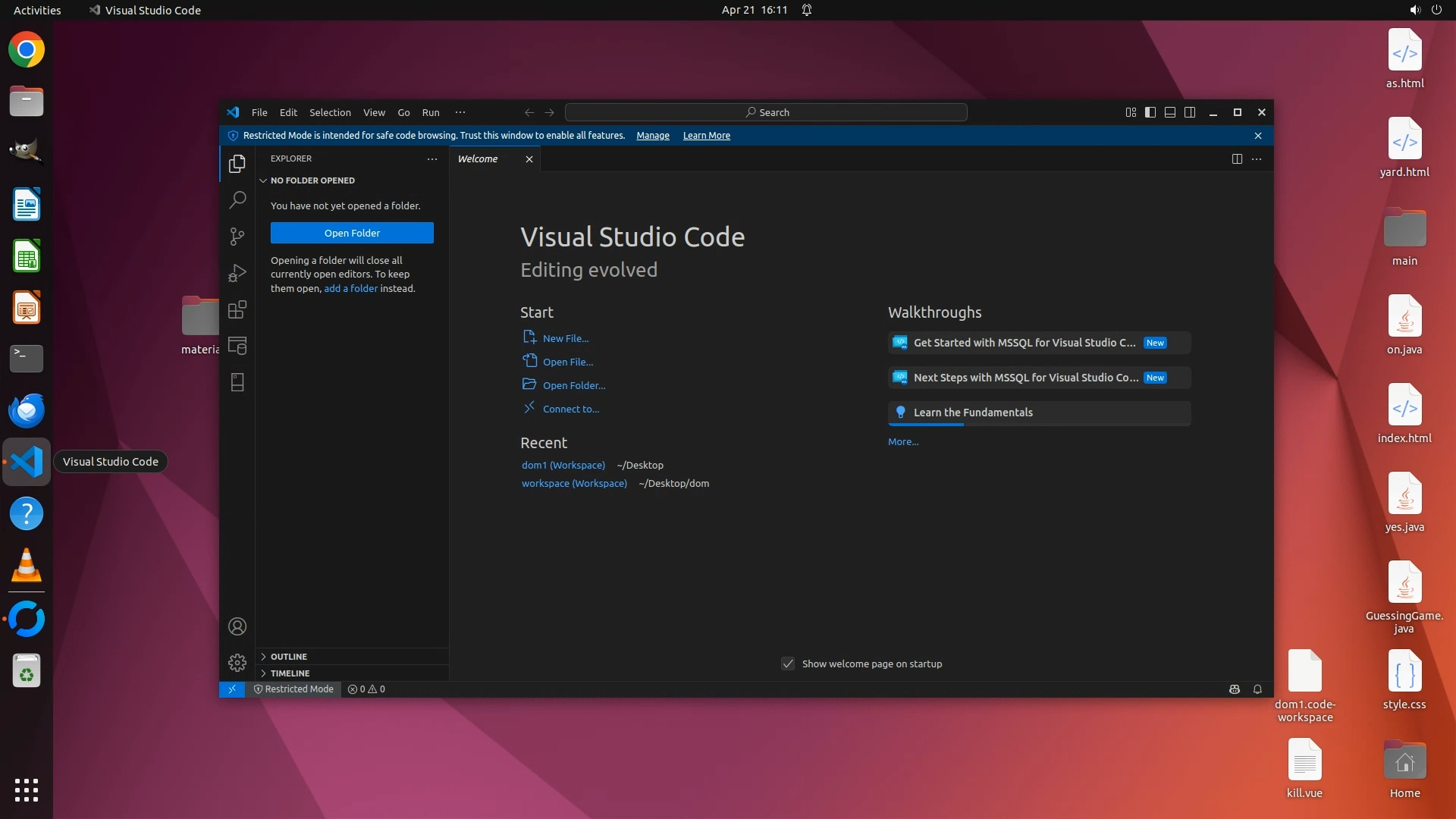Open the Manage gear icon
1456x819 pixels.
coord(237,663)
